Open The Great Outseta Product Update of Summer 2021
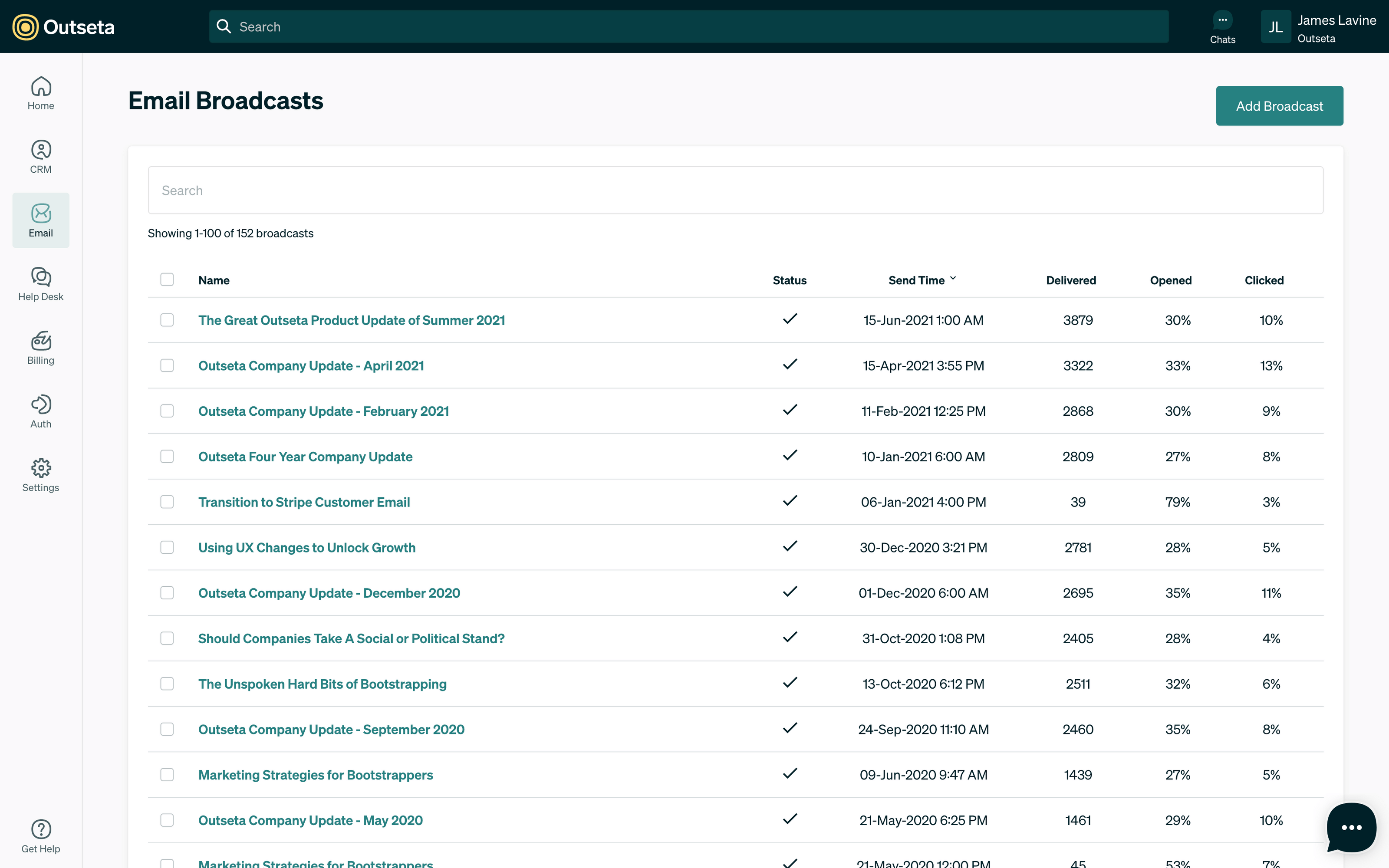Image resolution: width=1389 pixels, height=868 pixels. pyautogui.click(x=351, y=320)
